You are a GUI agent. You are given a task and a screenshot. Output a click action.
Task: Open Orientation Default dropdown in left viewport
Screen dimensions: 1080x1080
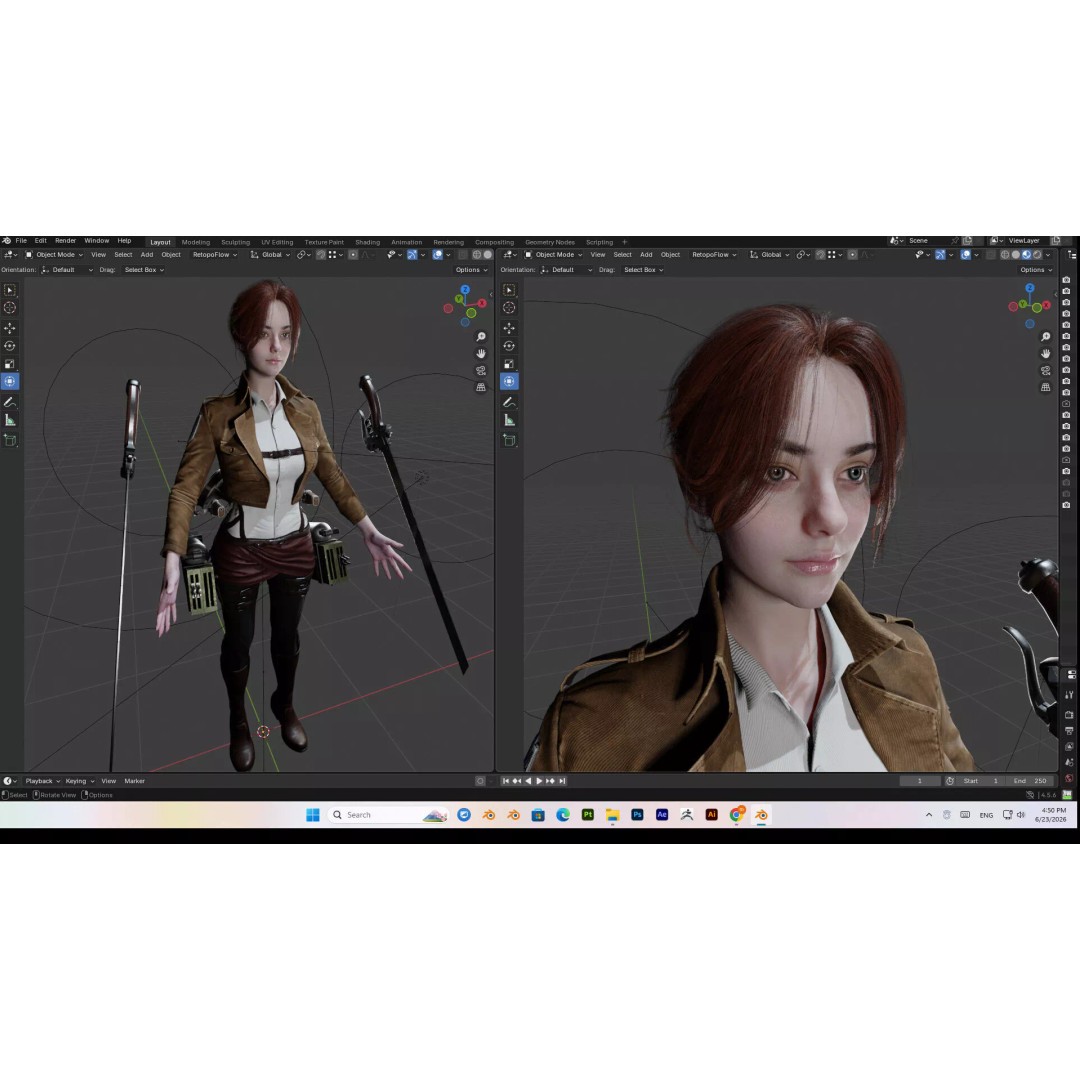[67, 270]
